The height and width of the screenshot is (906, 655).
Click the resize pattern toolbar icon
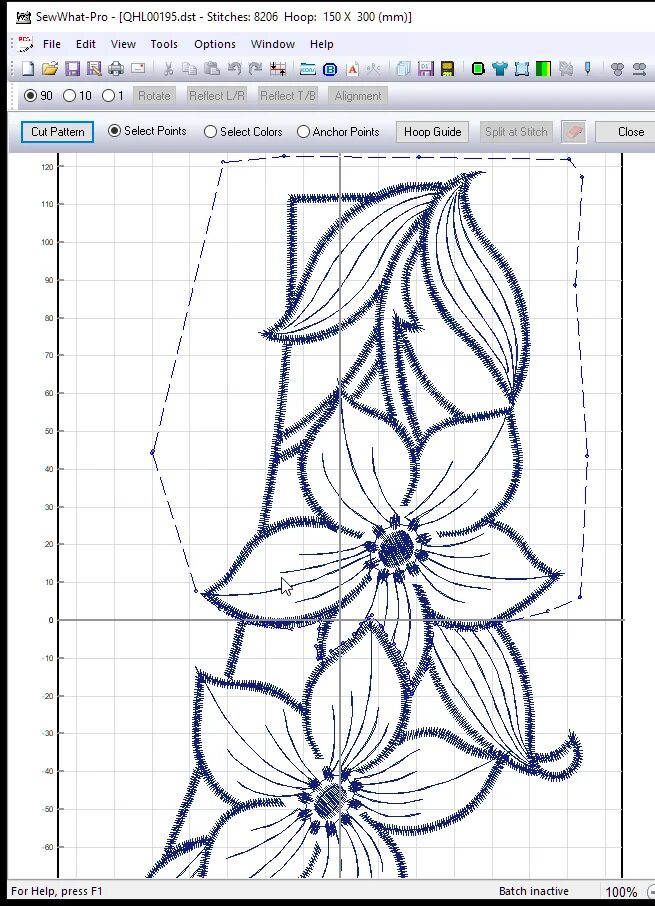click(x=278, y=69)
